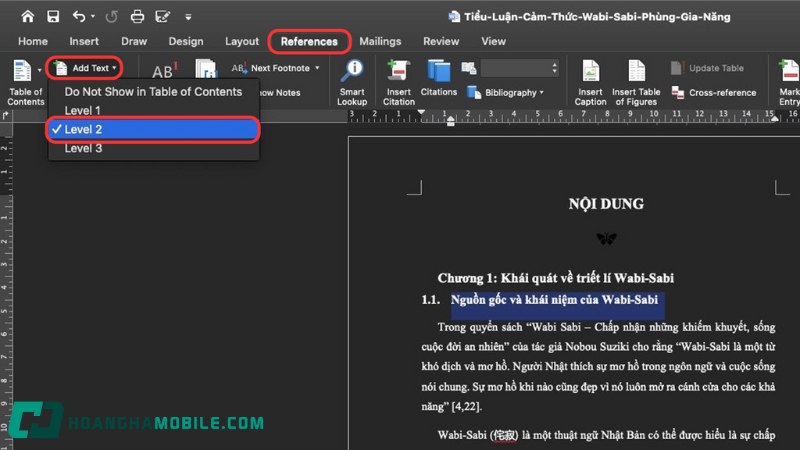The image size is (800, 450).
Task: Select Level 1 from the Add Text menu
Action: point(153,110)
